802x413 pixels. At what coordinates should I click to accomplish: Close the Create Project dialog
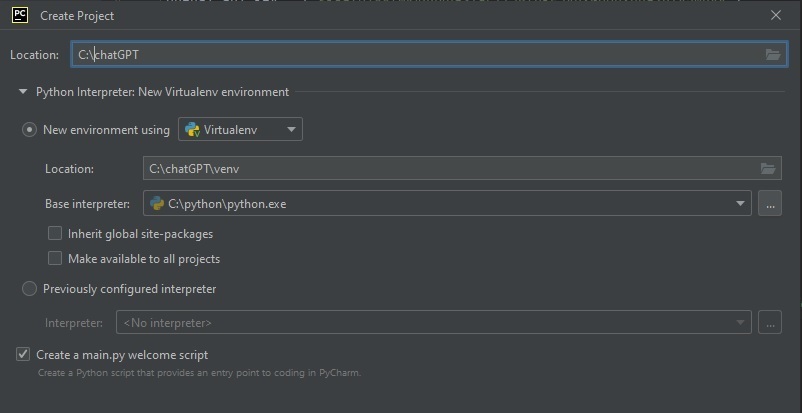(x=776, y=15)
